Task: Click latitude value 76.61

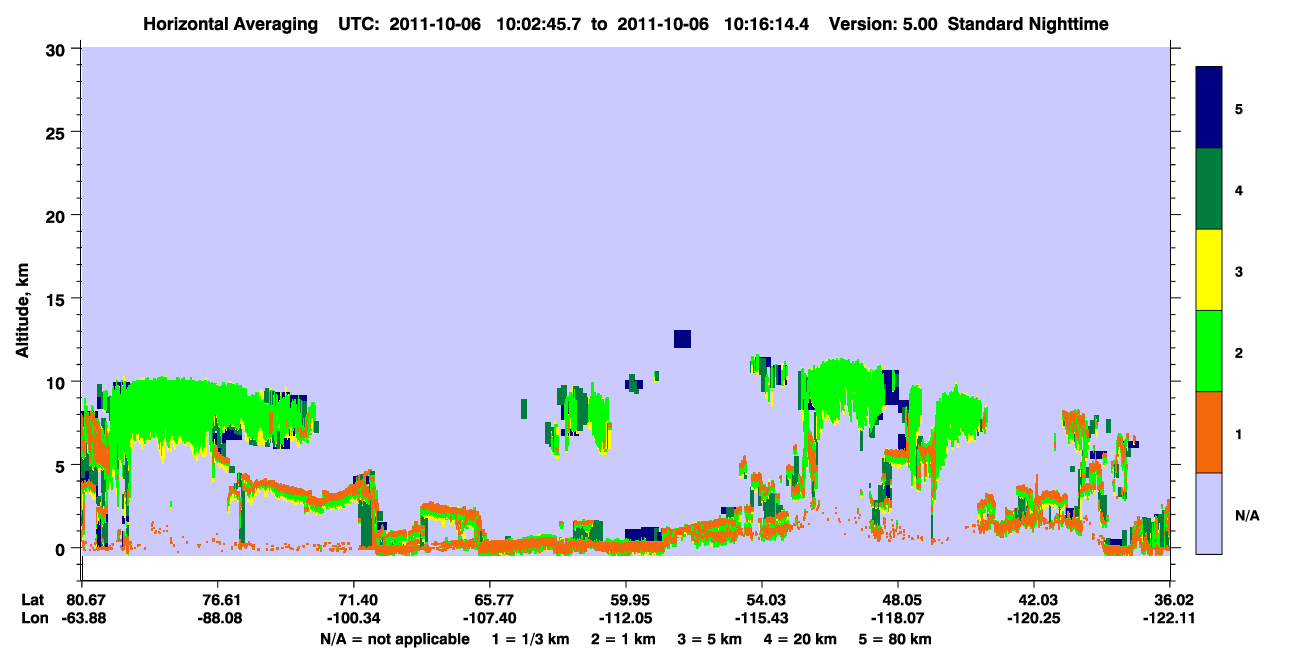Action: click(x=217, y=600)
